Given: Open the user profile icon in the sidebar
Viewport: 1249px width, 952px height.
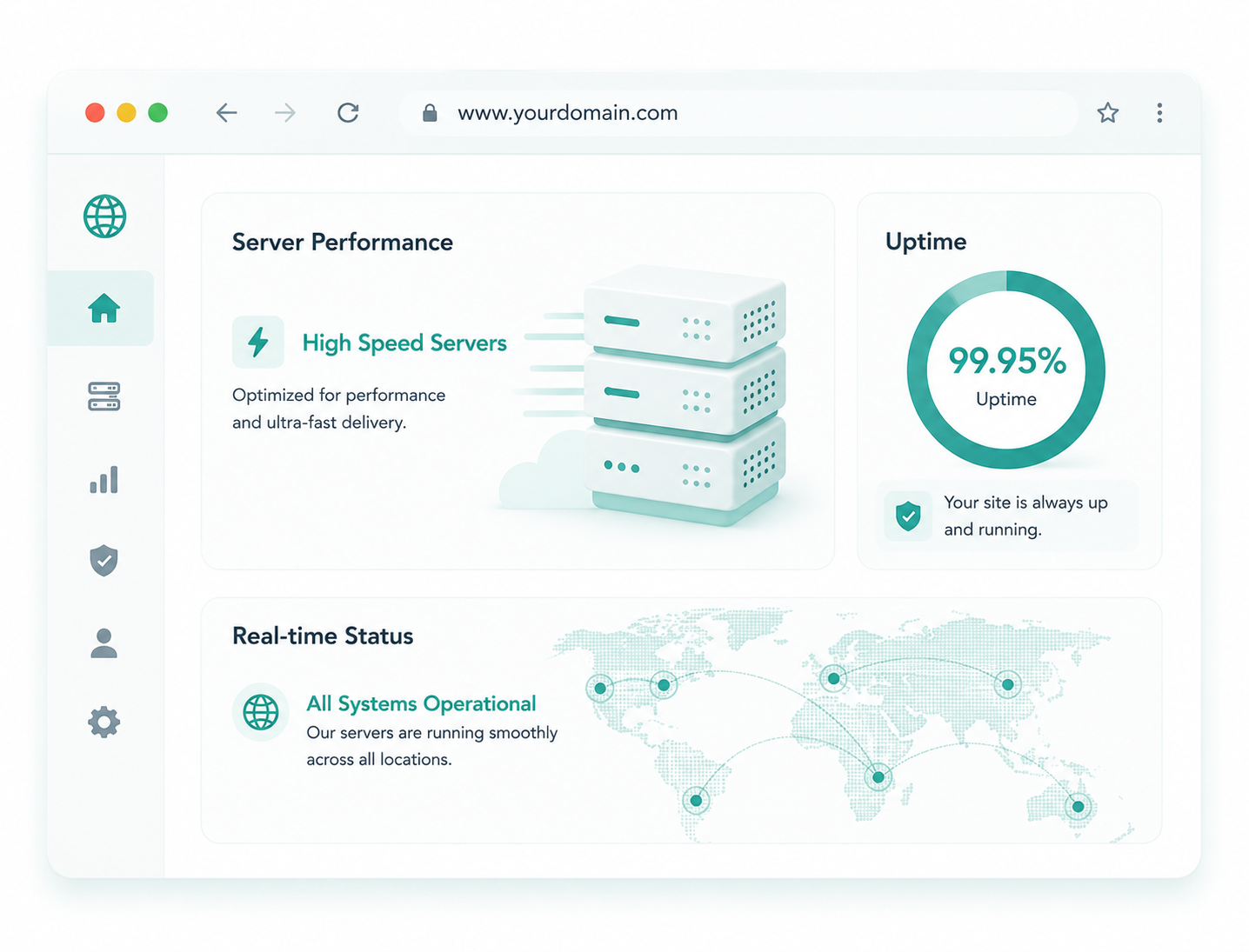Looking at the screenshot, I should (x=104, y=642).
